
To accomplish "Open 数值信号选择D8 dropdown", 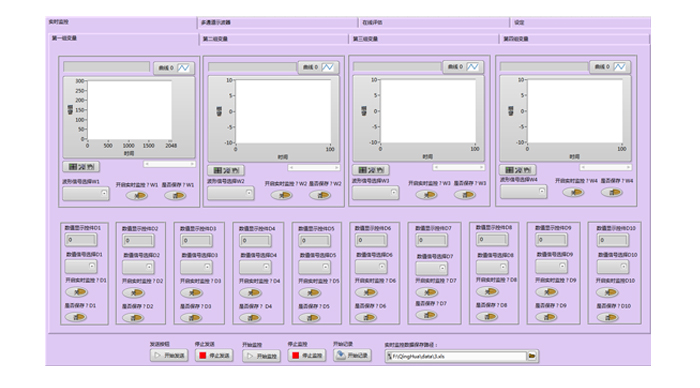I will (492, 267).
